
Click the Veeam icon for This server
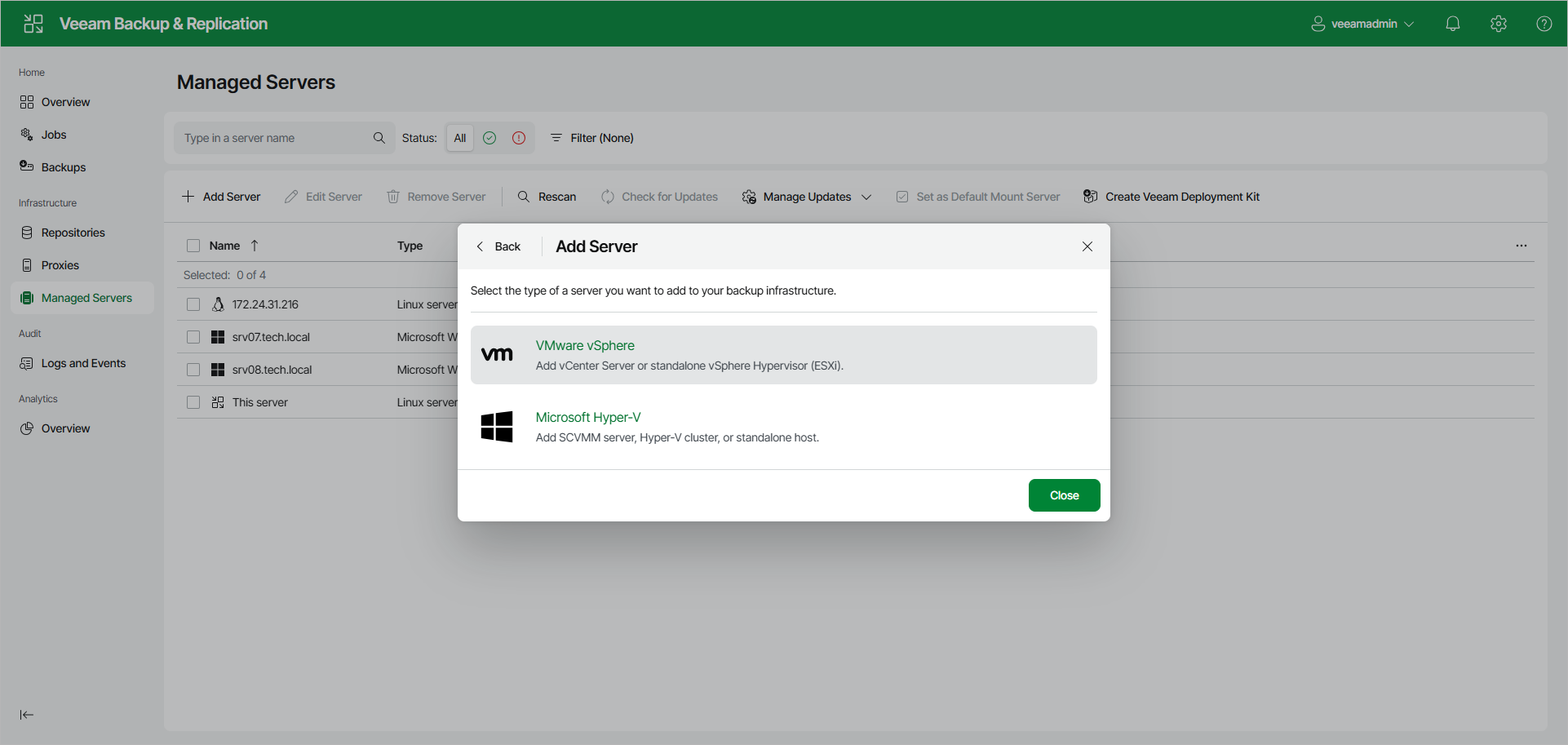coord(218,402)
